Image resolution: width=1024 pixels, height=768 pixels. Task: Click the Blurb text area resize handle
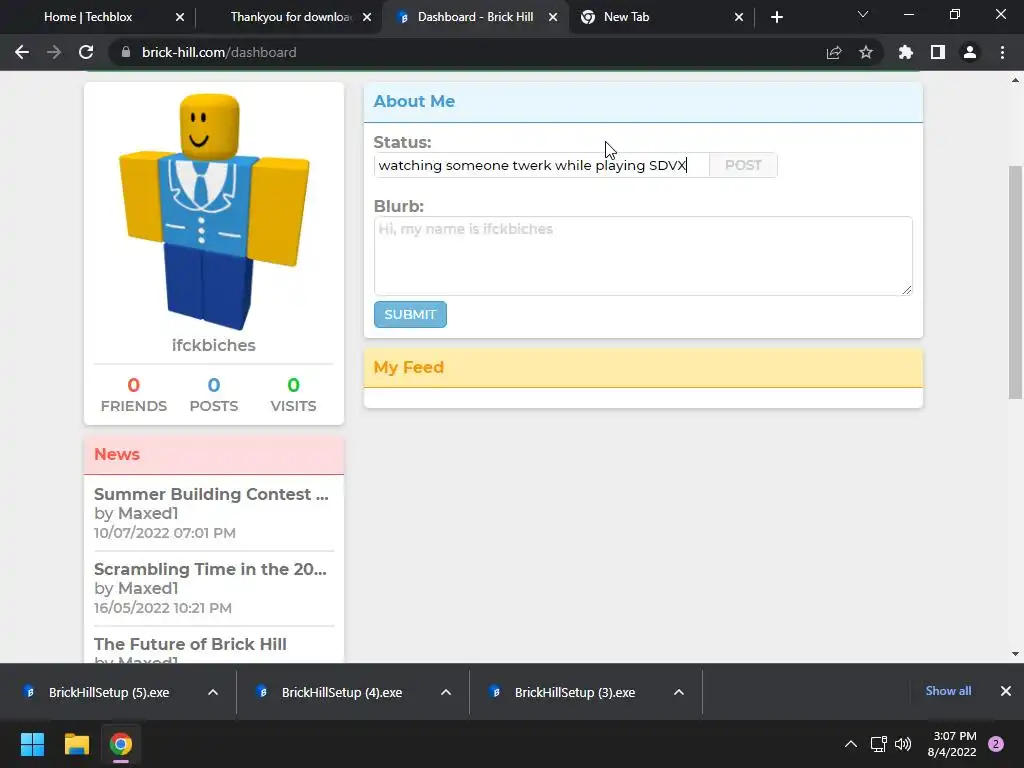(x=906, y=290)
